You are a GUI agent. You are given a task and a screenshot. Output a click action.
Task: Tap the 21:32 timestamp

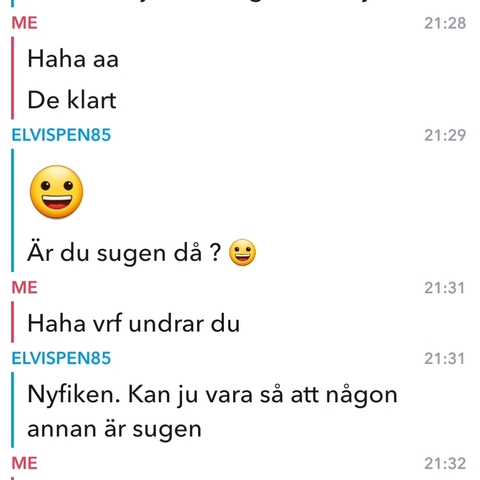coord(445,464)
